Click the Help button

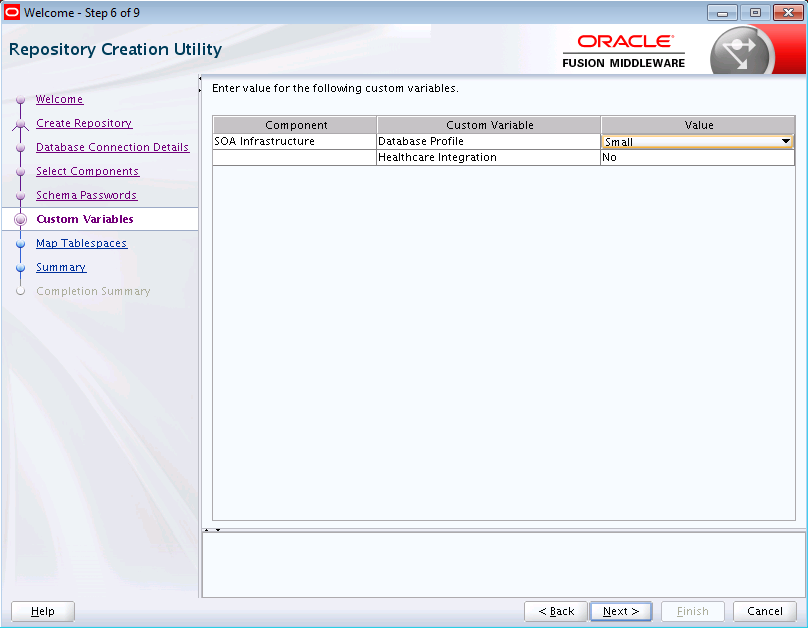click(x=43, y=611)
